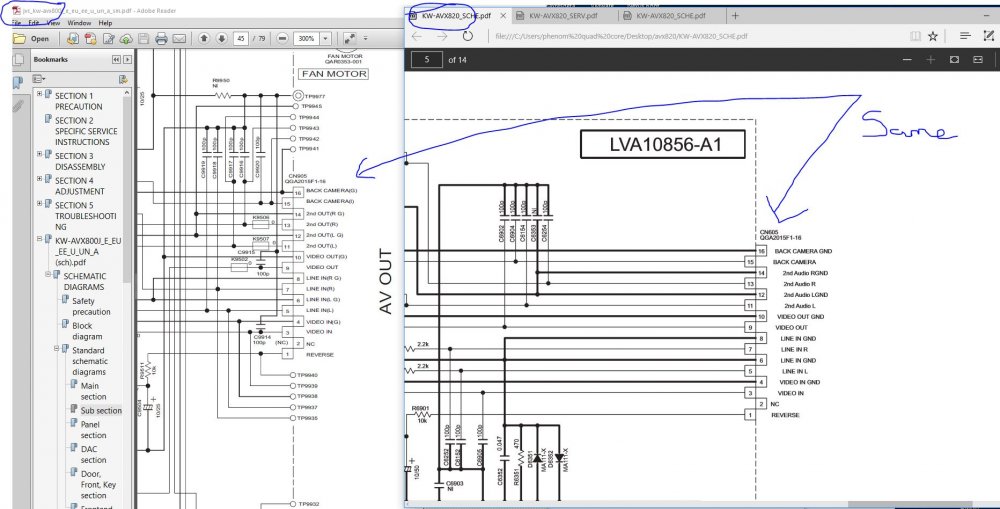Click the Bookmarks ribbon icon in sidebar
Image resolution: width=1000 pixels, height=509 pixels.
click(x=18, y=82)
